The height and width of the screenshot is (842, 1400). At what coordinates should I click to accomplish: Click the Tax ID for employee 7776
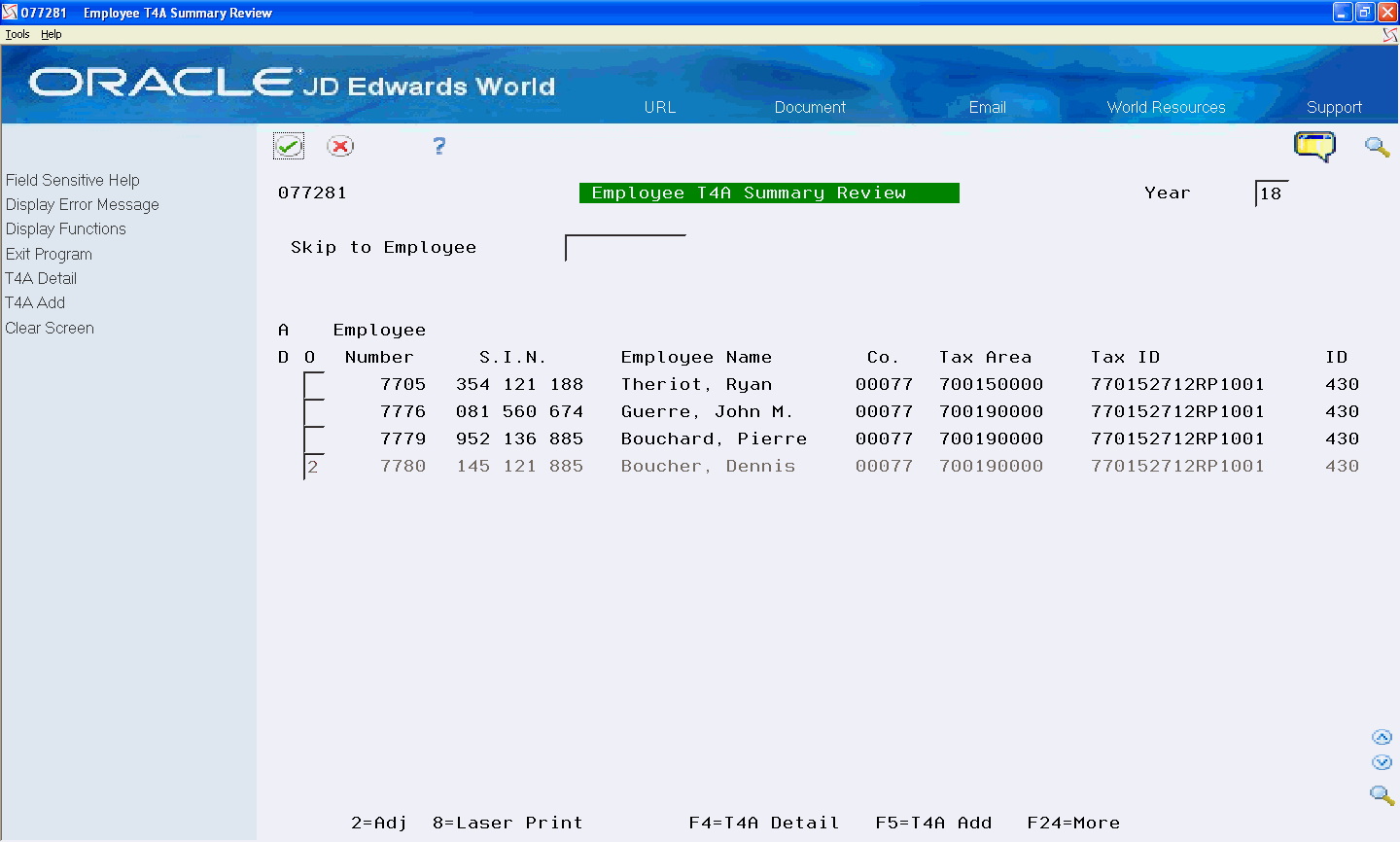[1177, 411]
